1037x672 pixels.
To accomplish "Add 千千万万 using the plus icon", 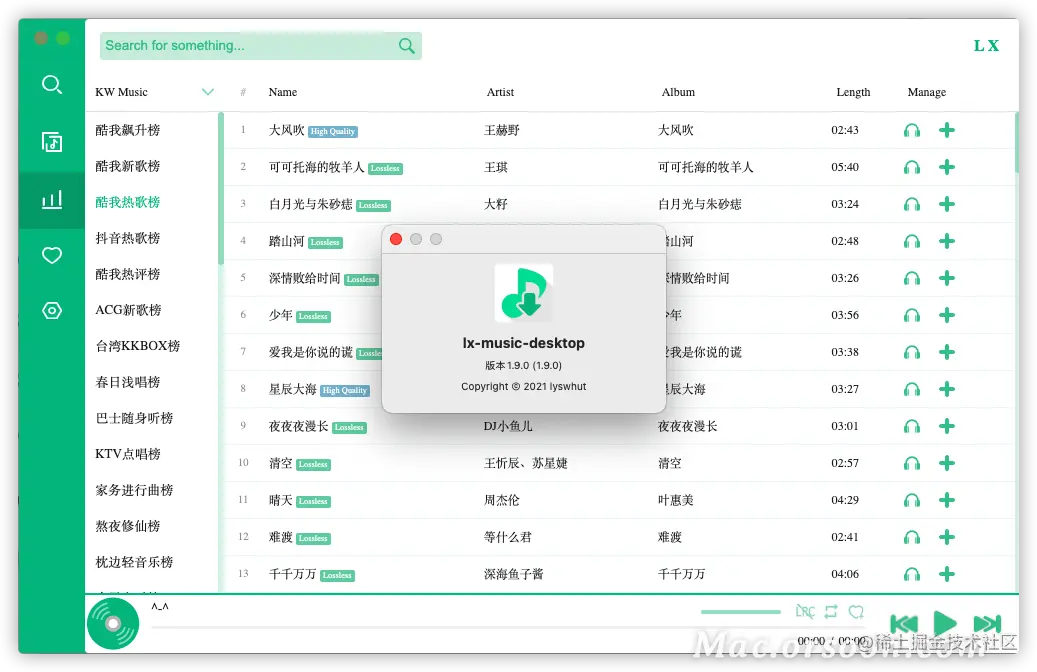I will [x=946, y=574].
